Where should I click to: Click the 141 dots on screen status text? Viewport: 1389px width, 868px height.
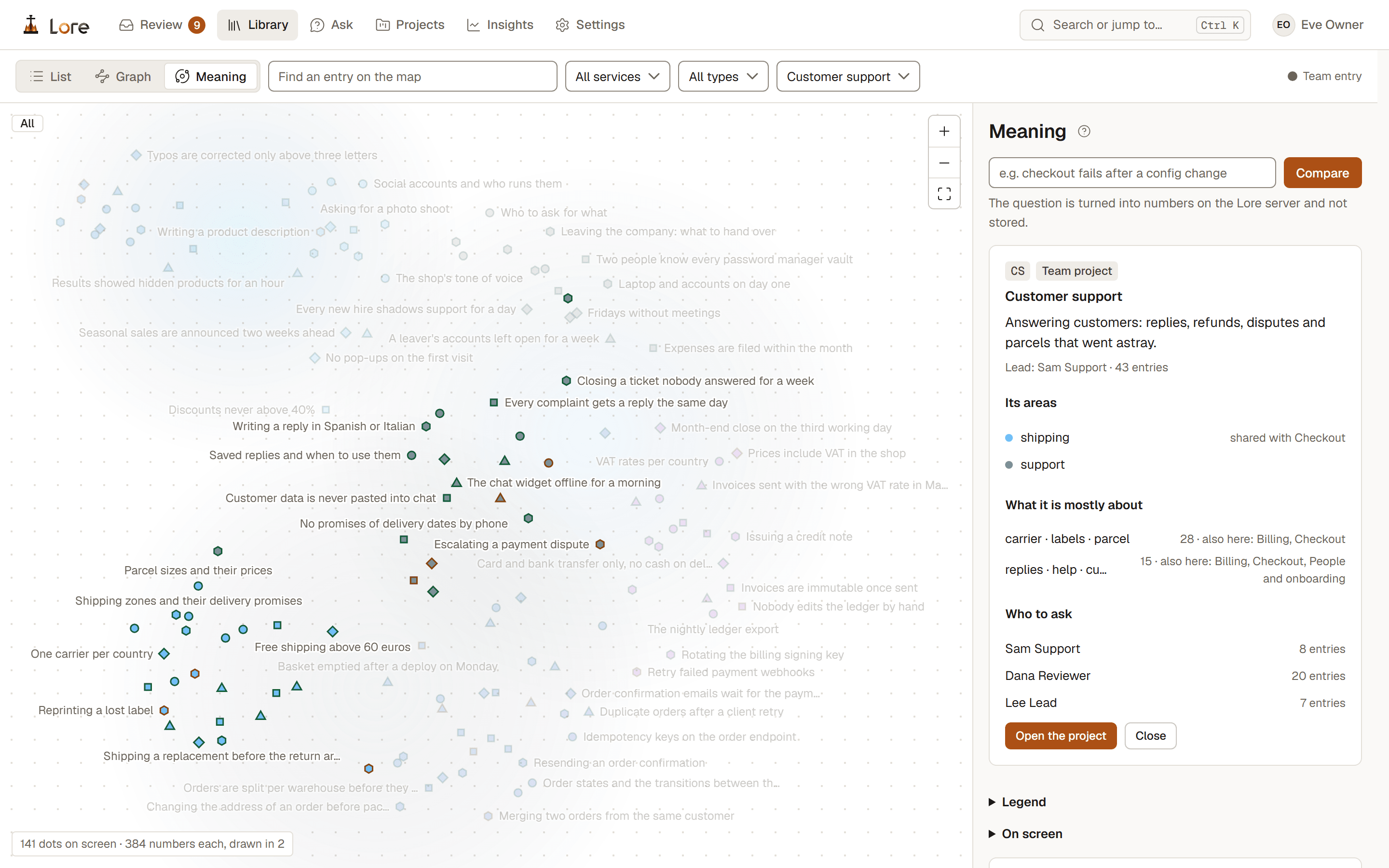152,844
